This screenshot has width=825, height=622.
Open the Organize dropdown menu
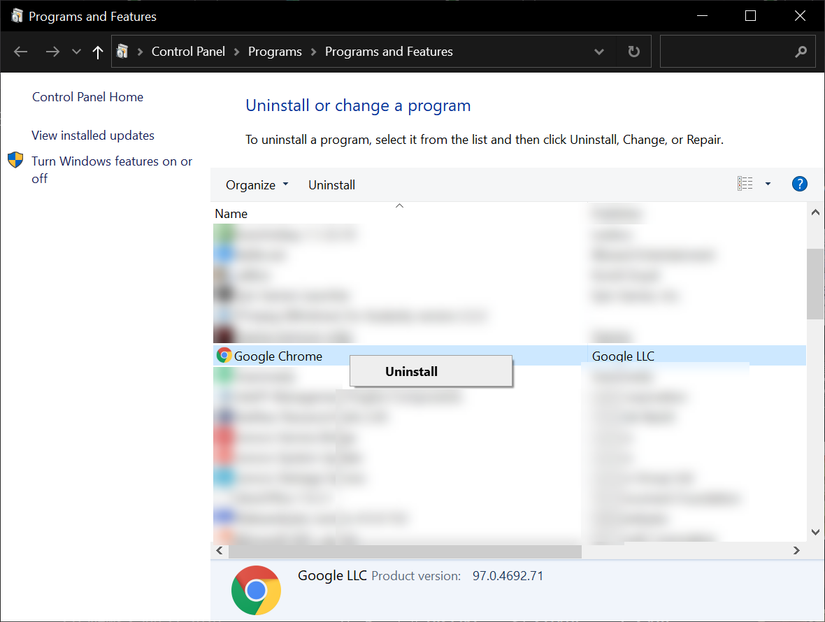257,185
